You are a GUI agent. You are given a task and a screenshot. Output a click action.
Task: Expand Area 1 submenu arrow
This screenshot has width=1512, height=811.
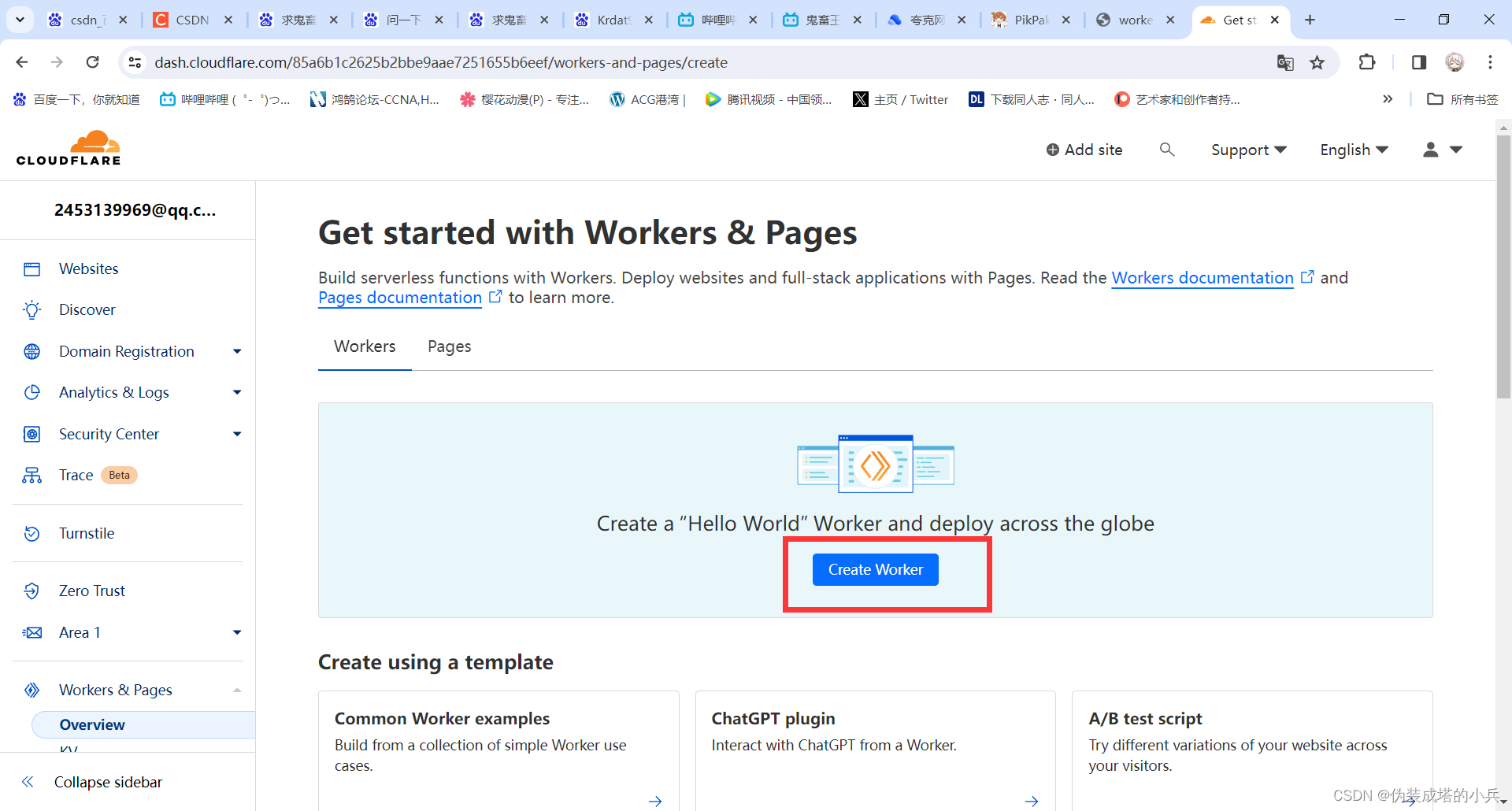point(237,633)
